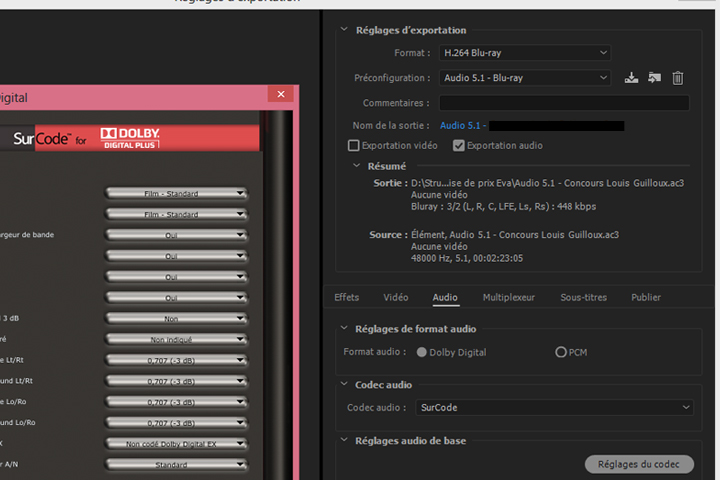Click the Réglages du codec button
Screen dimensions: 720x480
[638, 465]
